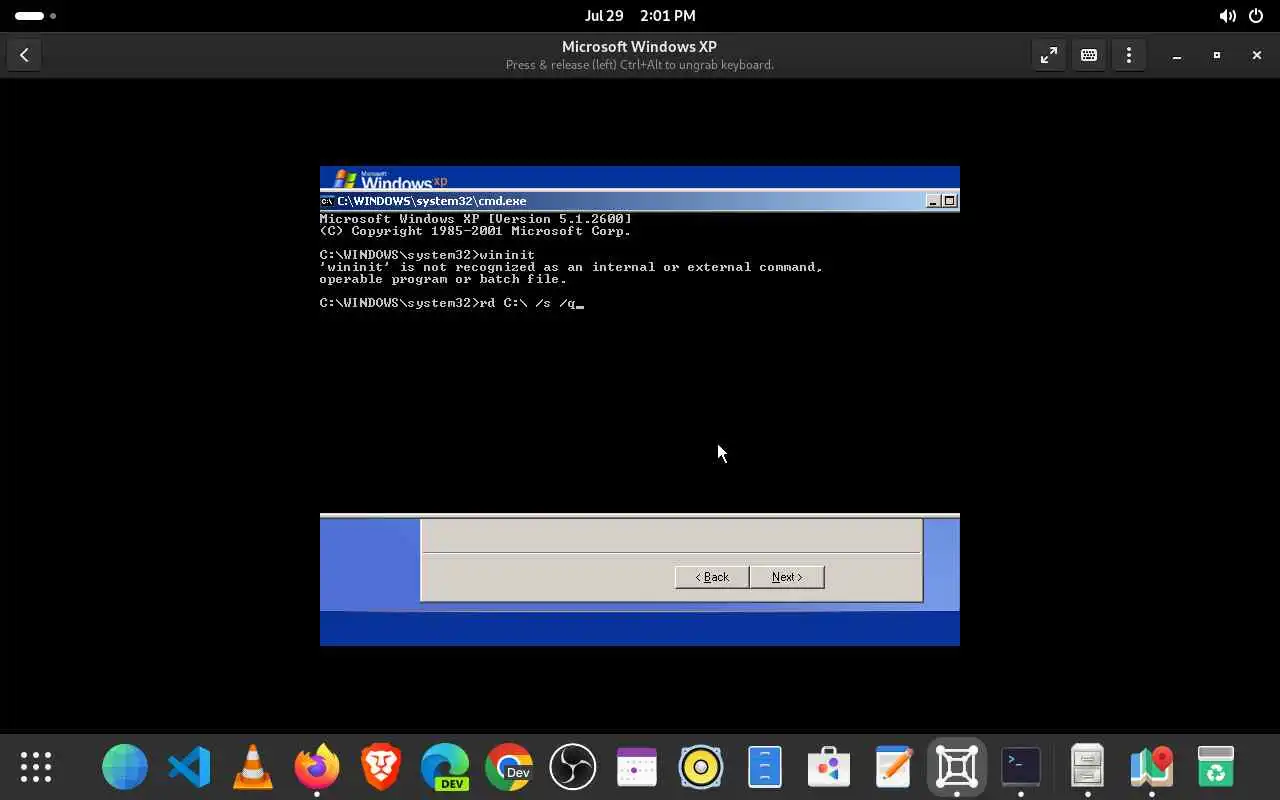Open the clock showing Jul 29 2:01 PM
This screenshot has width=1280, height=800.
(640, 16)
